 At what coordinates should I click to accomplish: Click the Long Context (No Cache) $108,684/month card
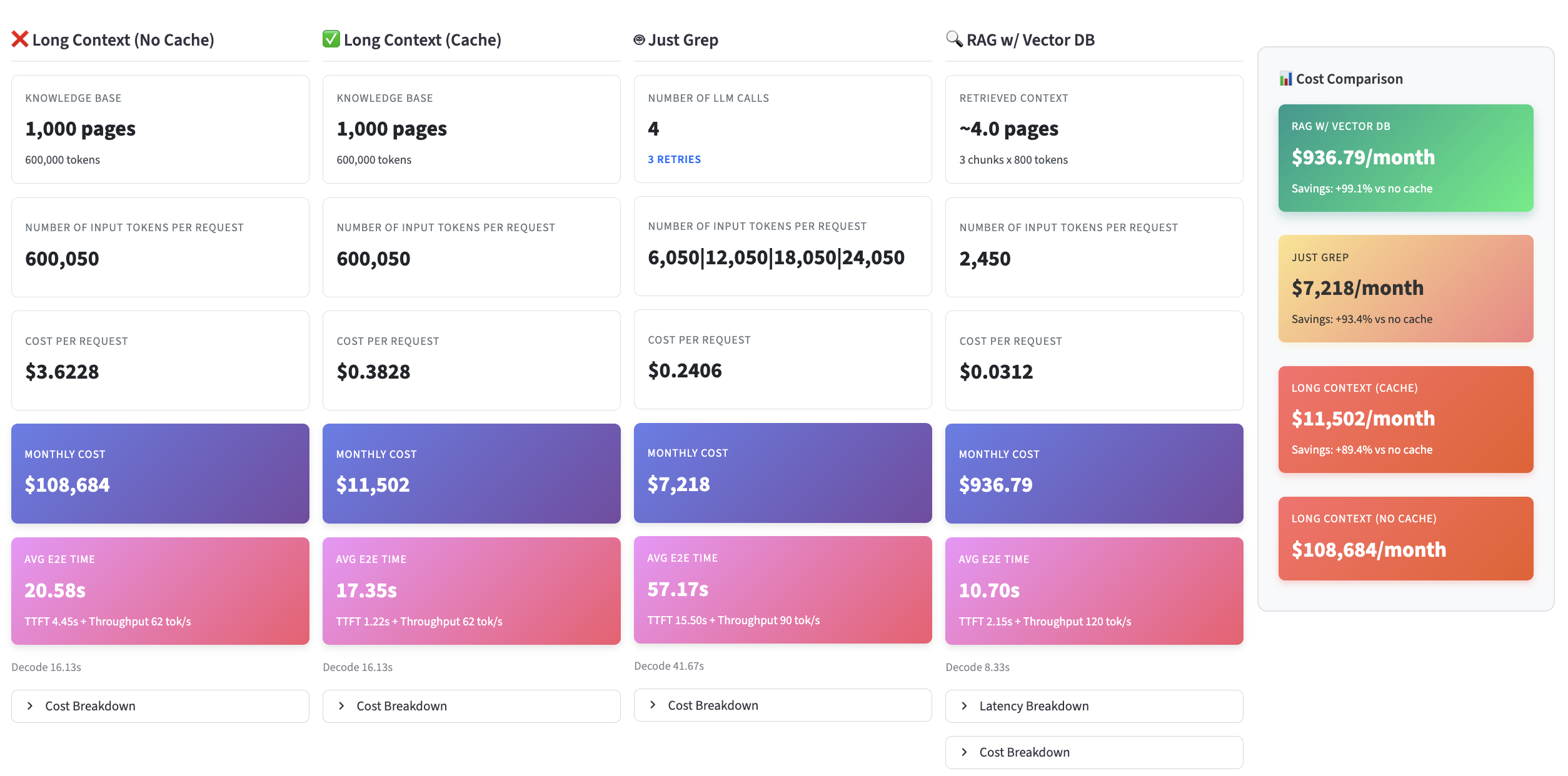(x=1405, y=538)
